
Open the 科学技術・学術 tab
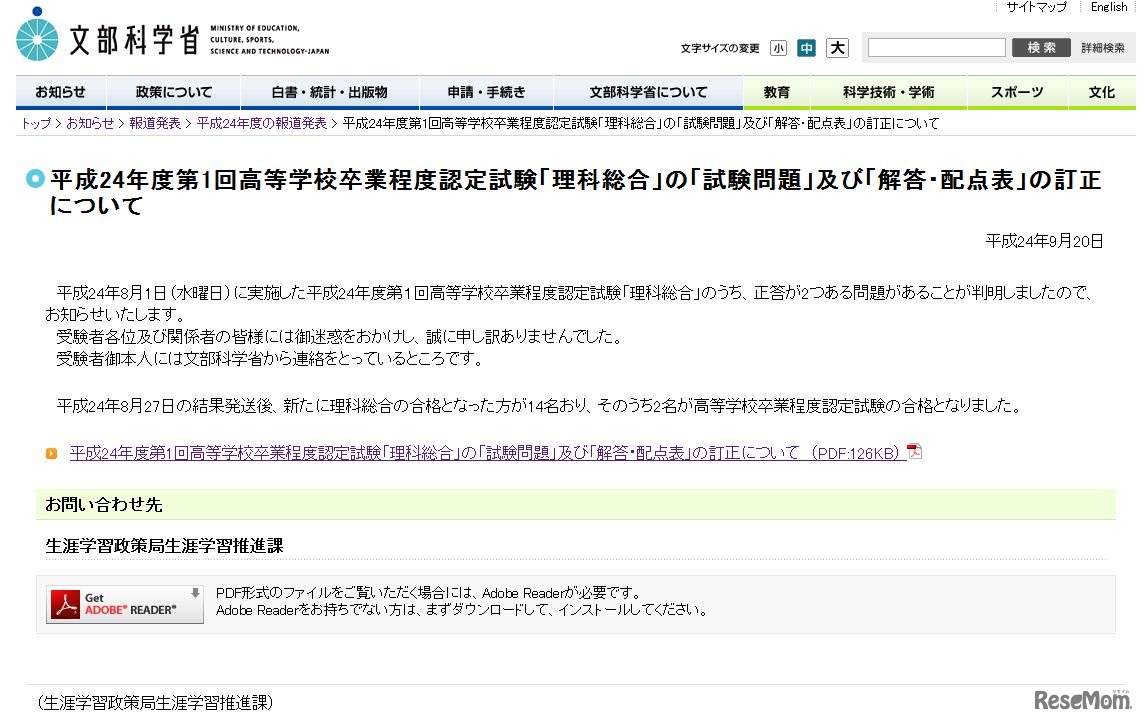(x=889, y=91)
